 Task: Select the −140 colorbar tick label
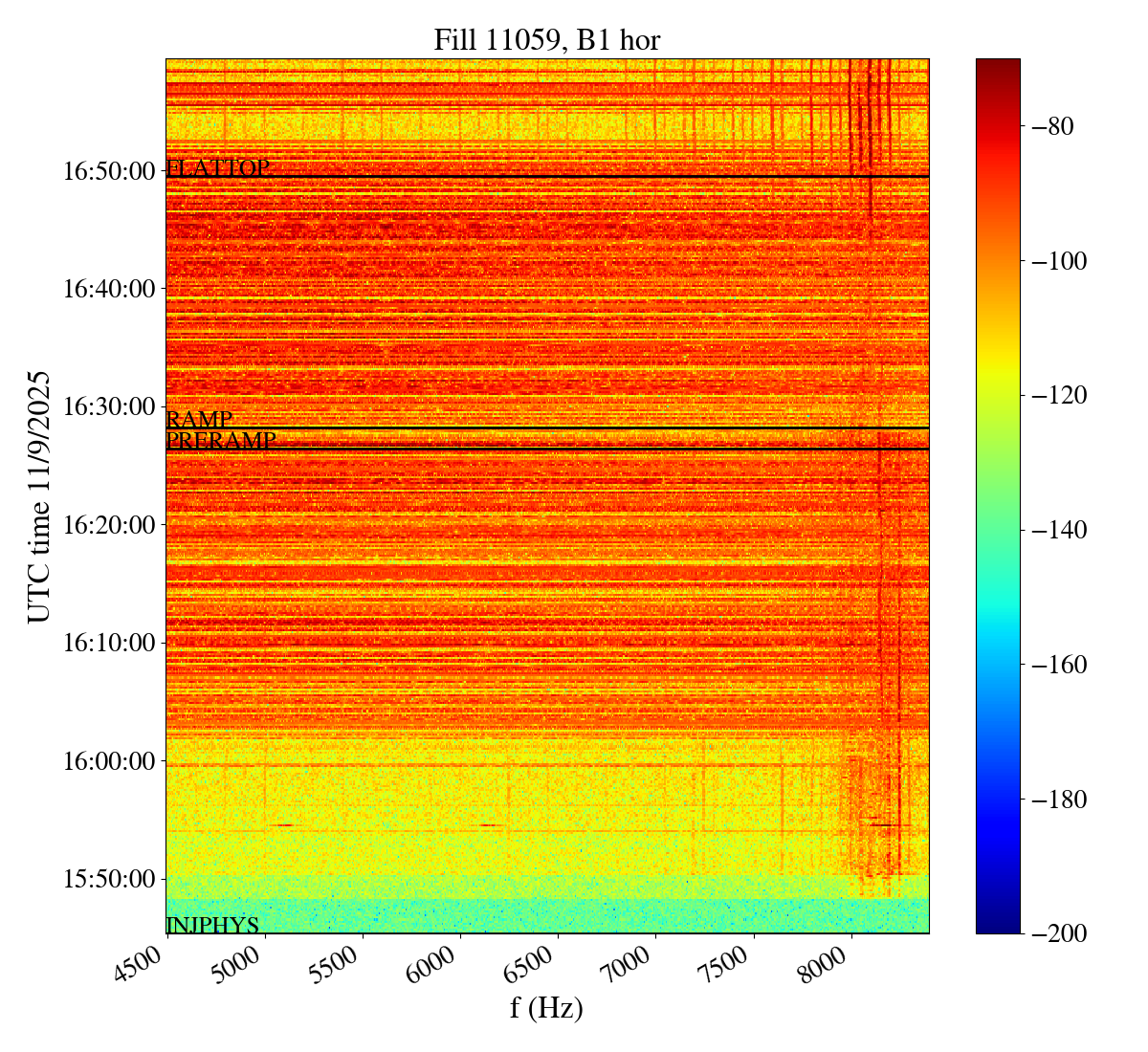[x=1058, y=530]
